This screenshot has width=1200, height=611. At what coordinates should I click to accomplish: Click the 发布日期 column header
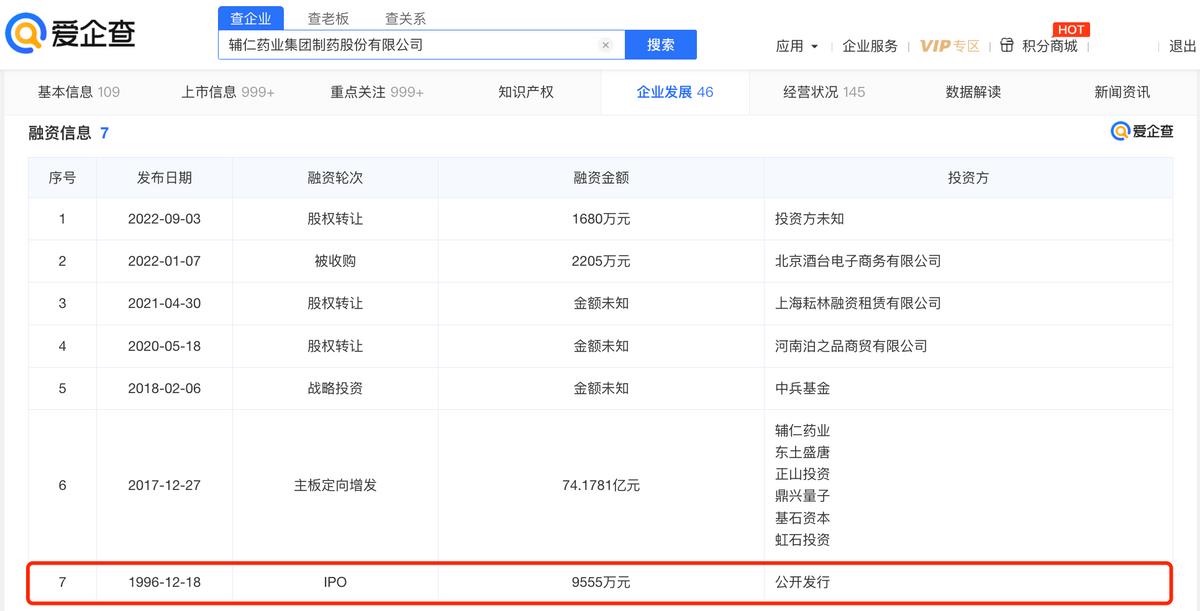point(164,178)
